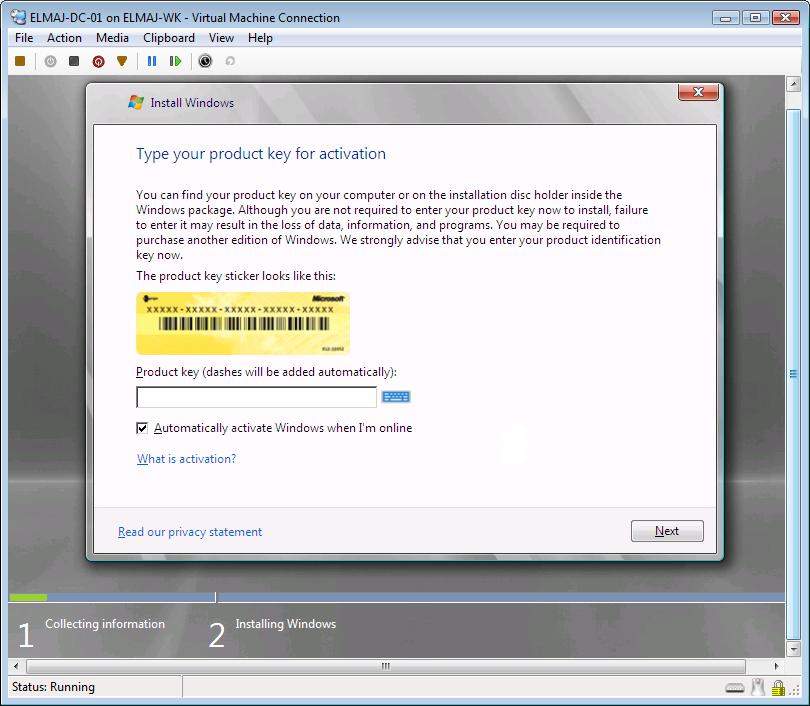Uncheck Automatically activate Windows when I'm online
810x706 pixels.
coord(142,428)
